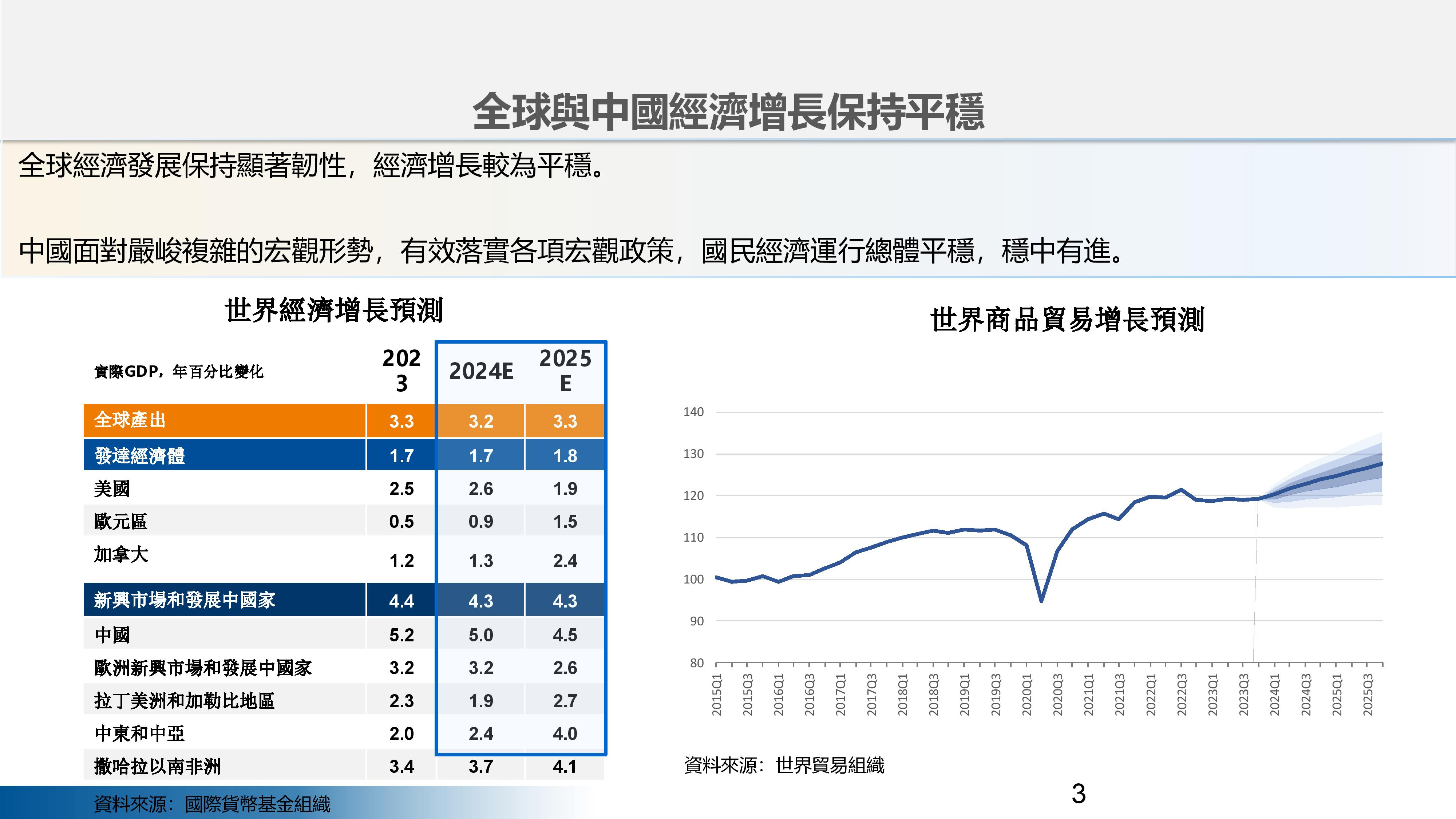Screen dimensions: 1456x819
Task: Select the 發達經濟體 row label
Action: coord(139,456)
